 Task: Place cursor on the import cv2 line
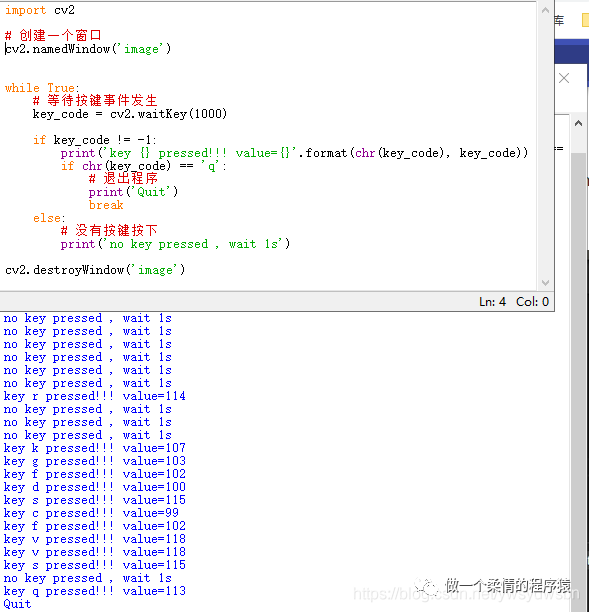[x=40, y=10]
